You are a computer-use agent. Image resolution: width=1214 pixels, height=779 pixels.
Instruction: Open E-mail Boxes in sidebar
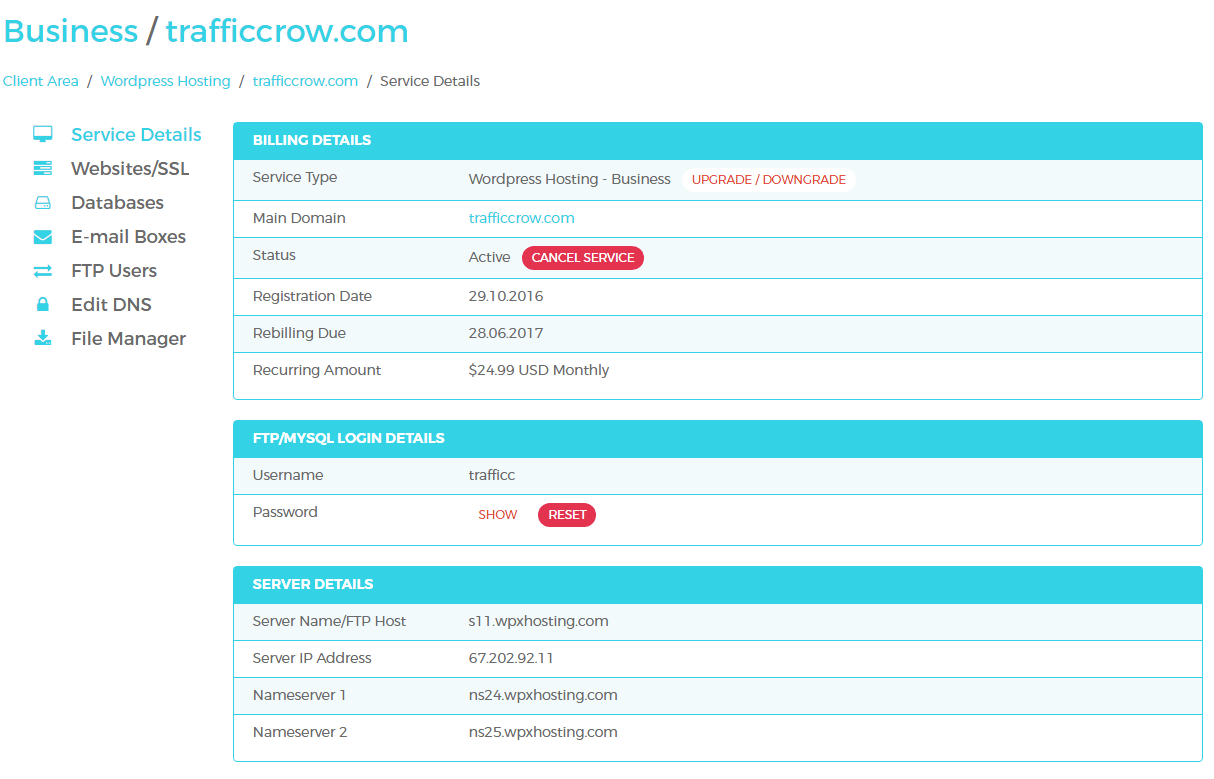128,237
